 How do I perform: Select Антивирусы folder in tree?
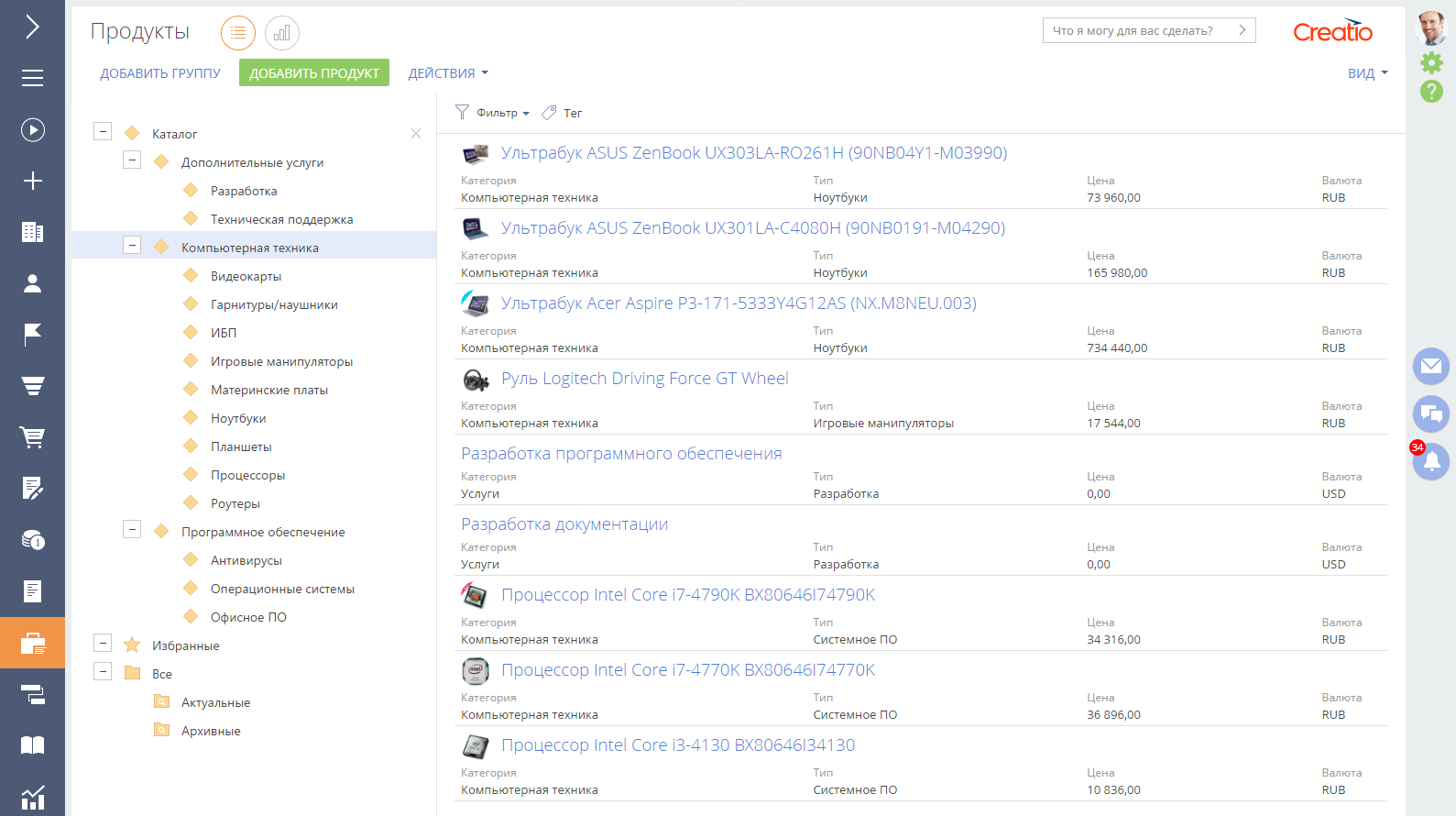pos(246,560)
